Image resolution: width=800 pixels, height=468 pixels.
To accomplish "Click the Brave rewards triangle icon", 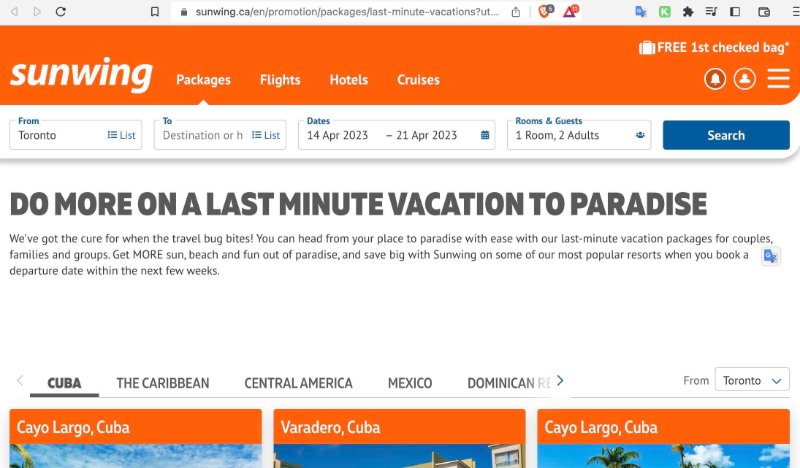I will 570,11.
